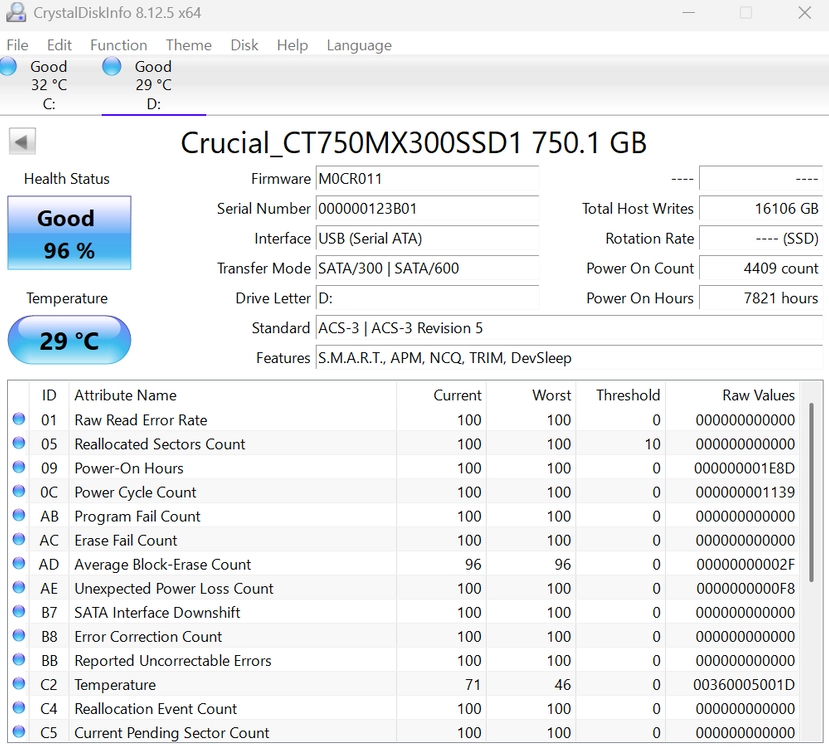The height and width of the screenshot is (750, 829).
Task: Click the Firmware field M0CR011
Action: [x=427, y=179]
